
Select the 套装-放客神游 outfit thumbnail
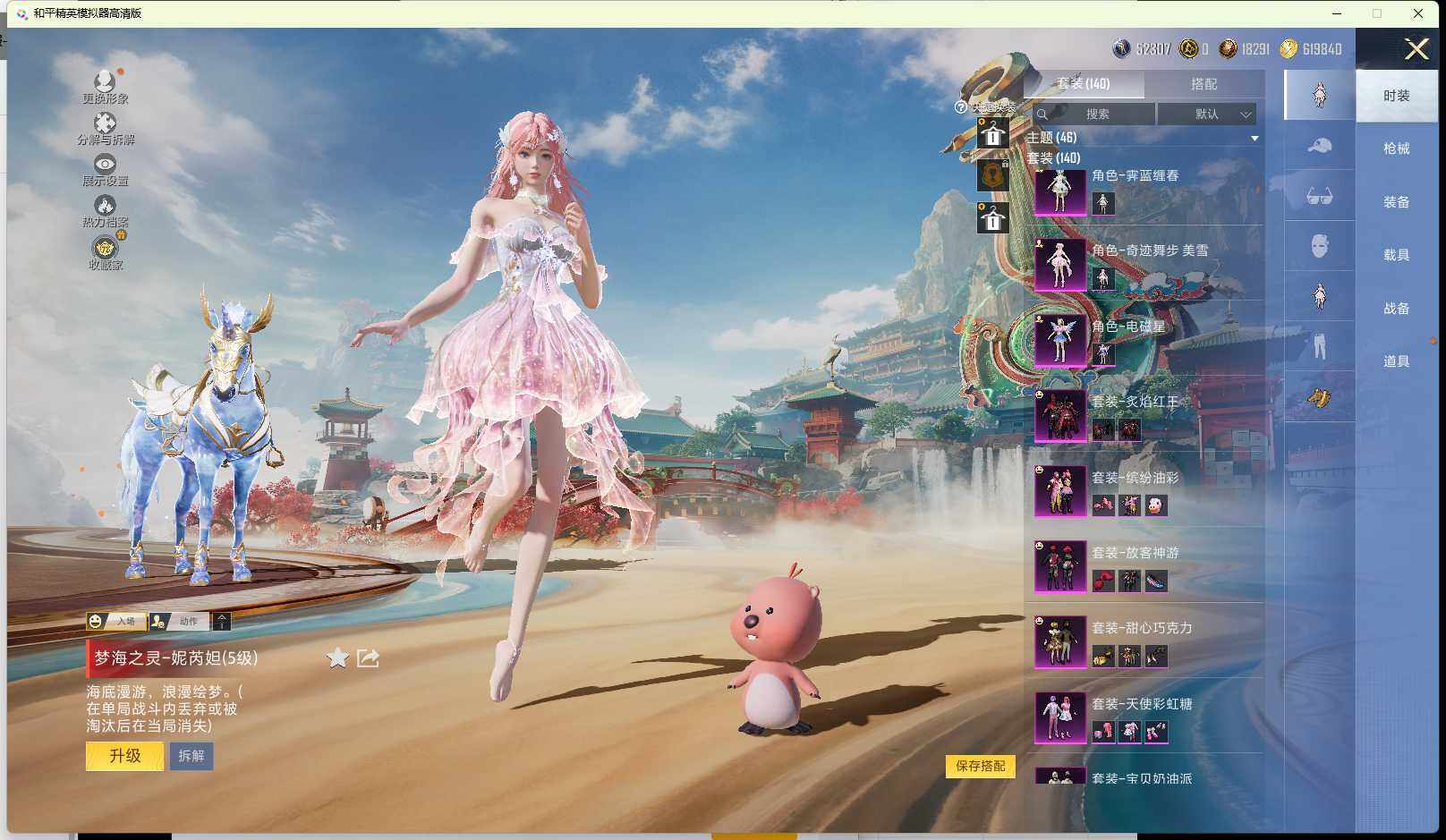point(1060,567)
